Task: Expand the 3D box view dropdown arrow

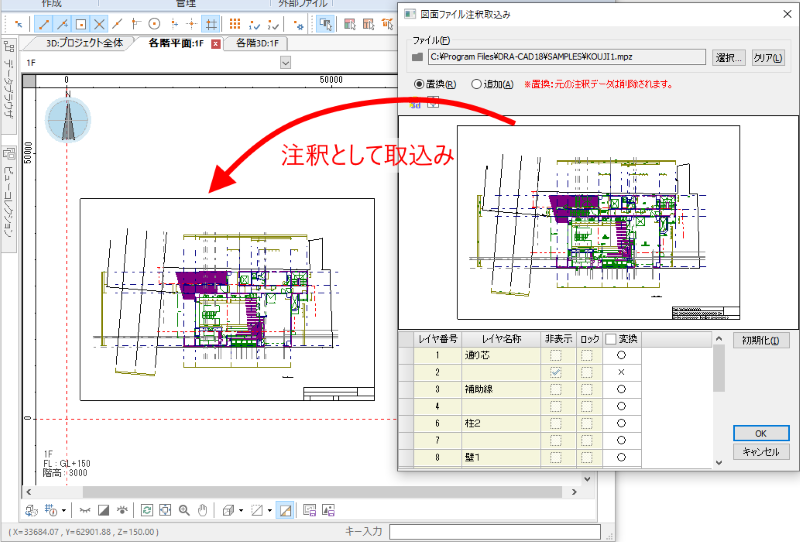Action: 242,510
